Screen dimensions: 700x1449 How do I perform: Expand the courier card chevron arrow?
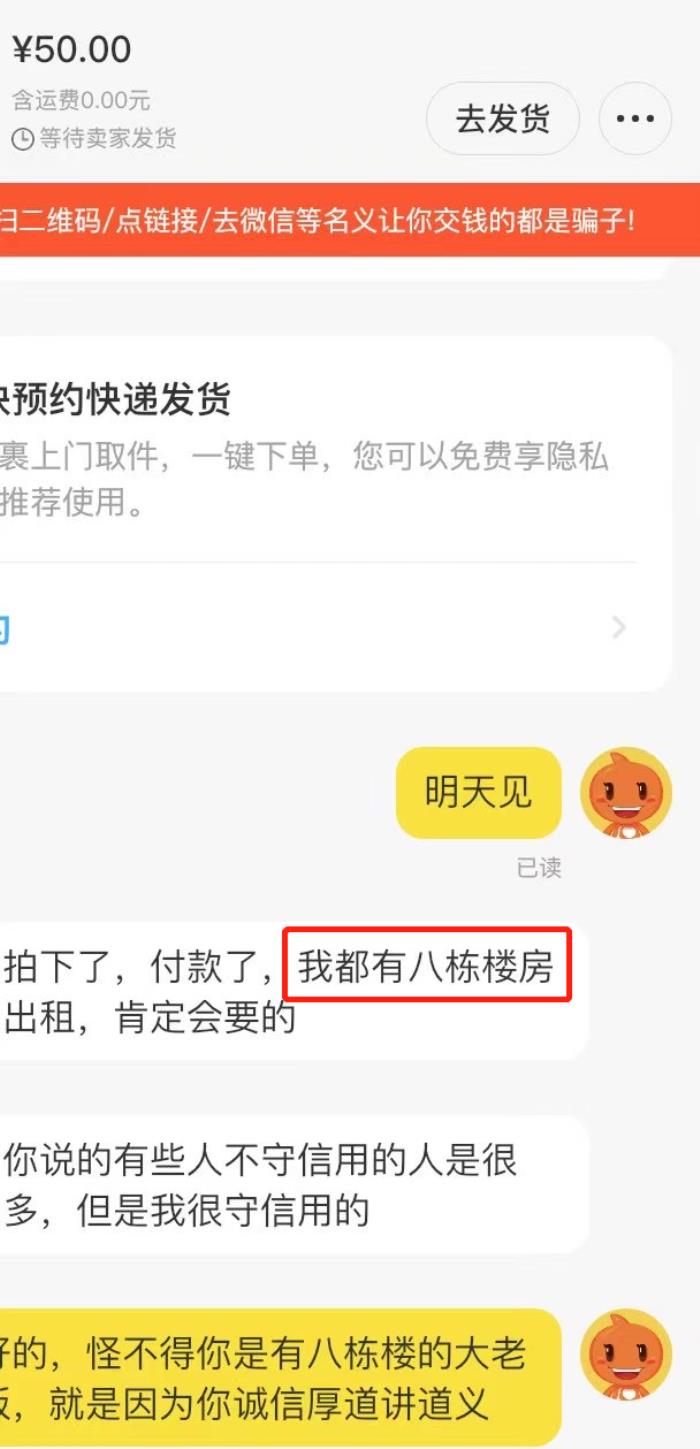pos(619,628)
